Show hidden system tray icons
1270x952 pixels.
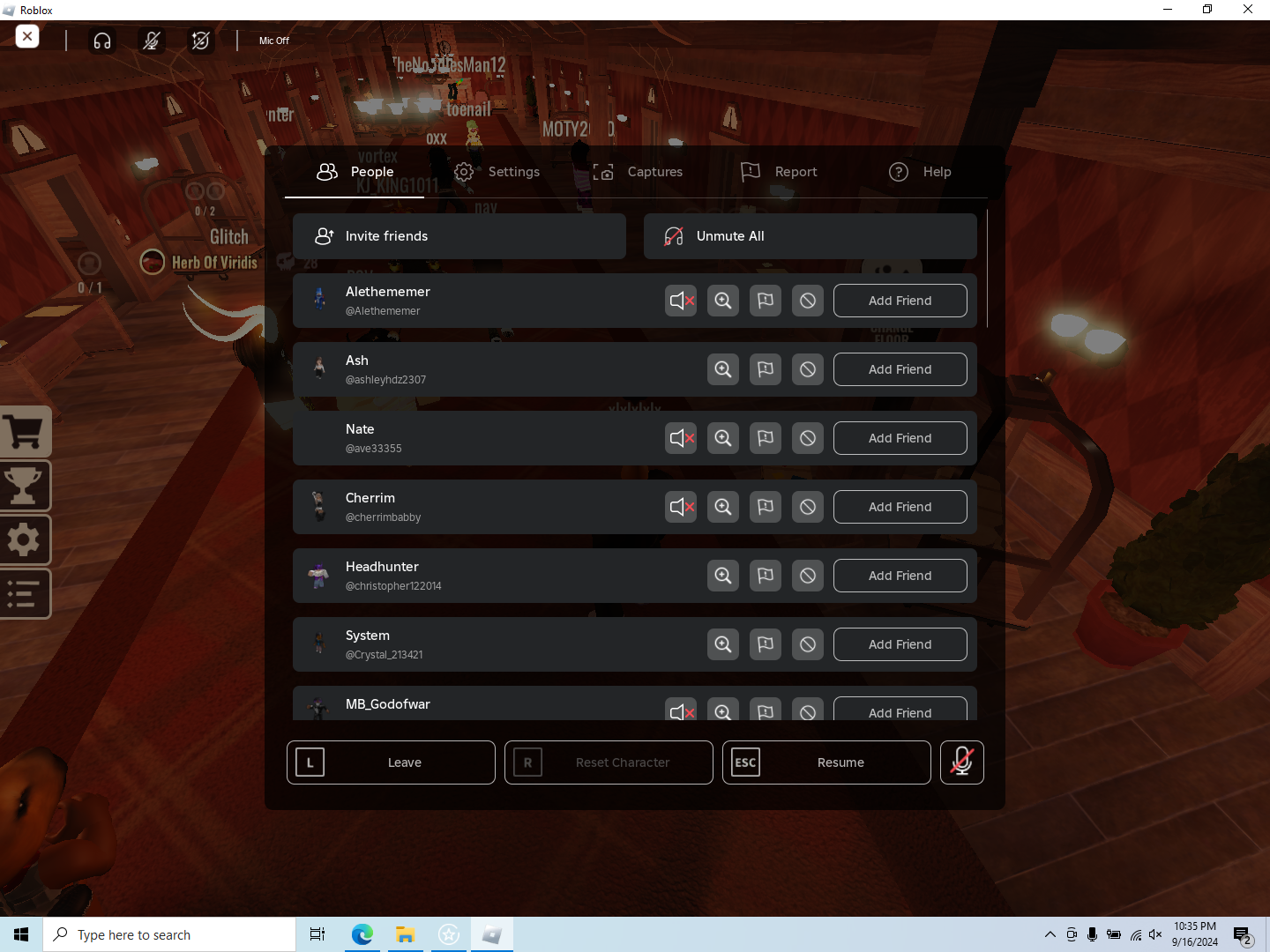[x=1050, y=934]
